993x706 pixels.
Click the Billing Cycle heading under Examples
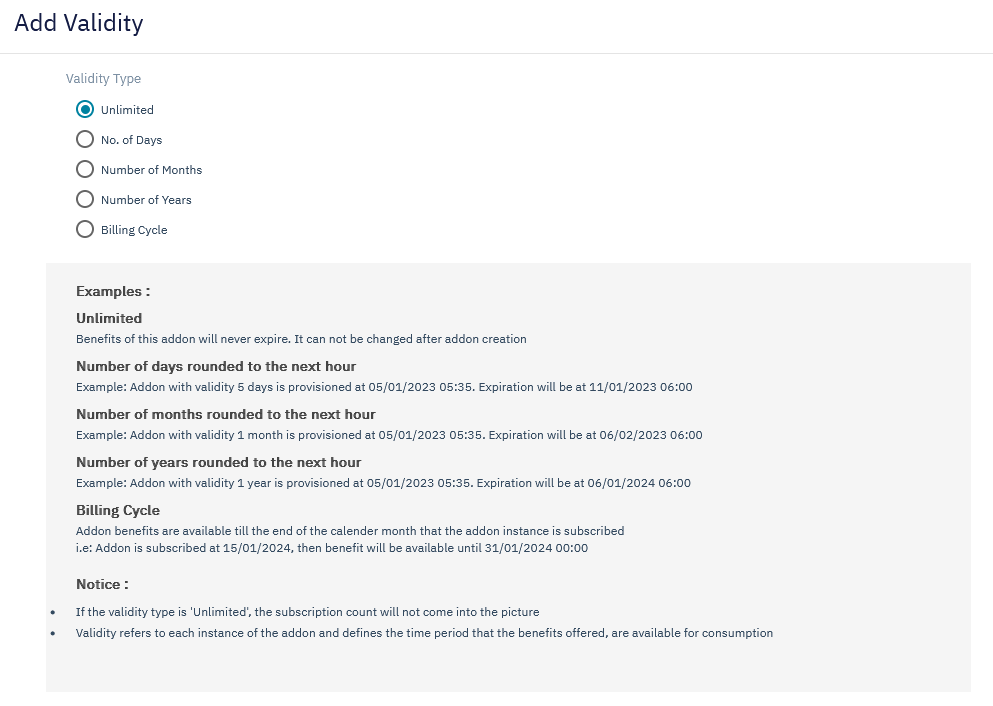click(118, 510)
